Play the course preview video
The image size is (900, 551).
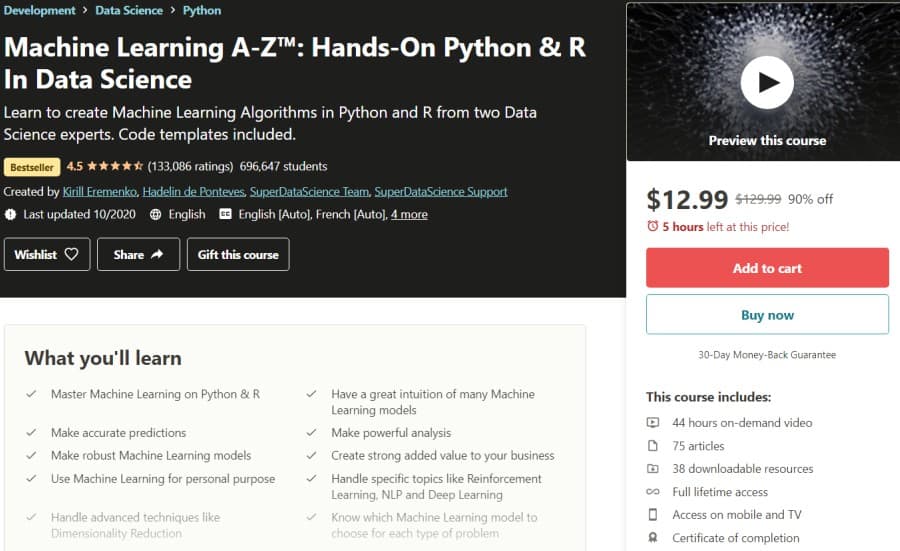pyautogui.click(x=767, y=83)
